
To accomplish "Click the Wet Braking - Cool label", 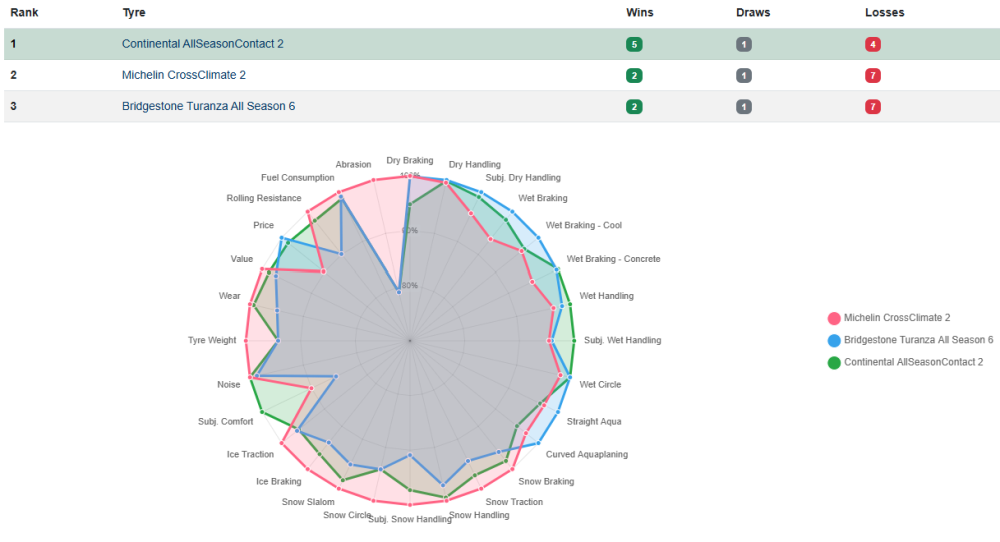I will point(584,225).
